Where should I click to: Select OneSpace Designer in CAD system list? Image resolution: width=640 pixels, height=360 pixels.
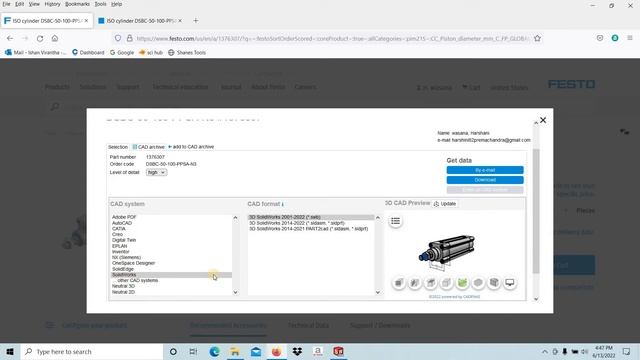pyautogui.click(x=133, y=263)
